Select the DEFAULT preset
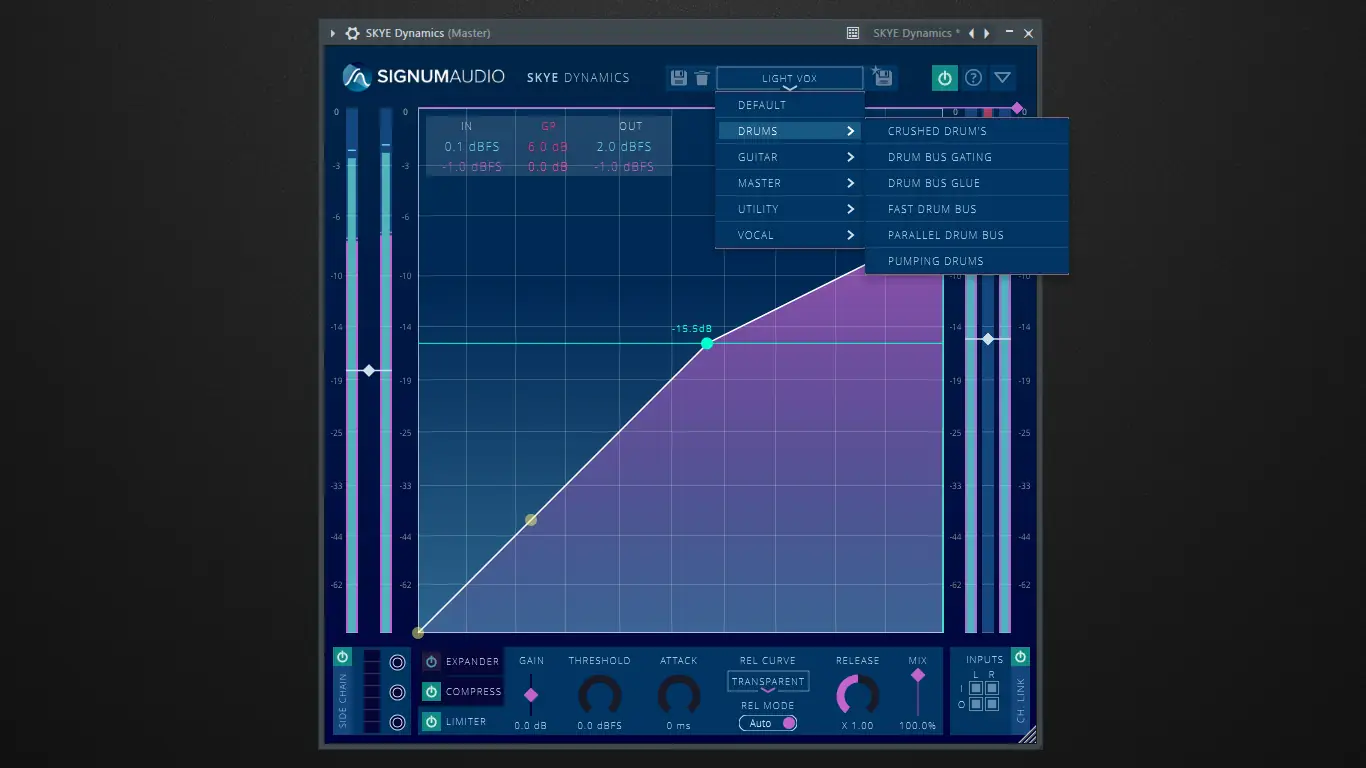The image size is (1366, 768). (x=790, y=105)
